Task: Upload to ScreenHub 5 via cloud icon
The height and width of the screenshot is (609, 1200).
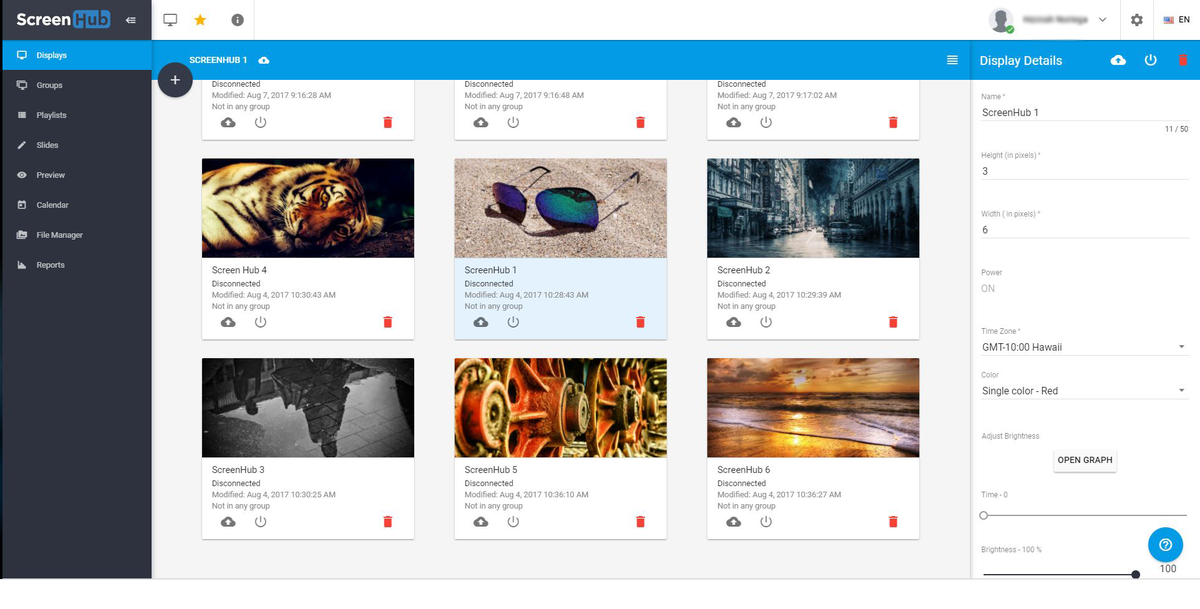Action: (481, 522)
